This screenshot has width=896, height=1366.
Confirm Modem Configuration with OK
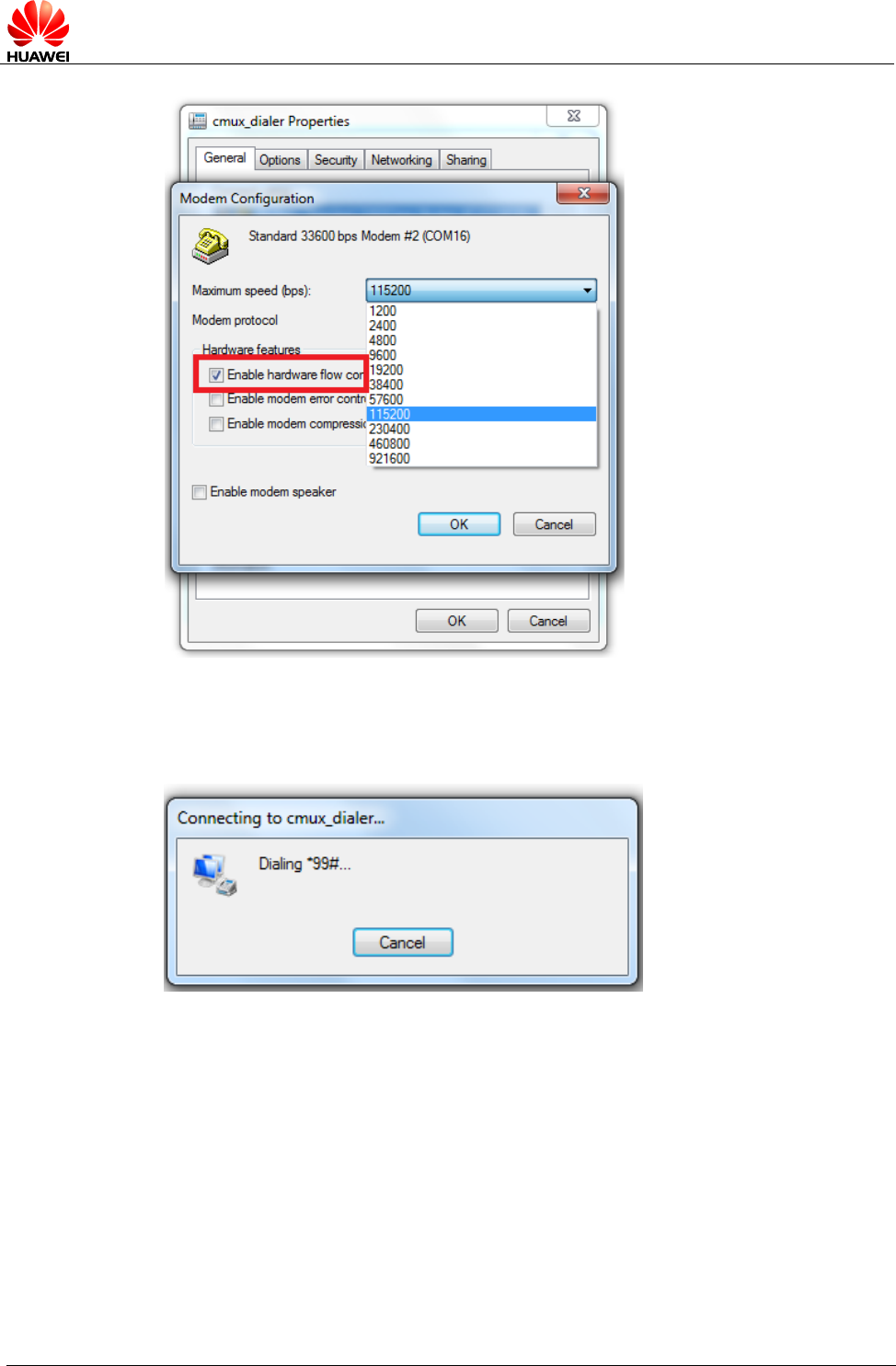pos(459,524)
